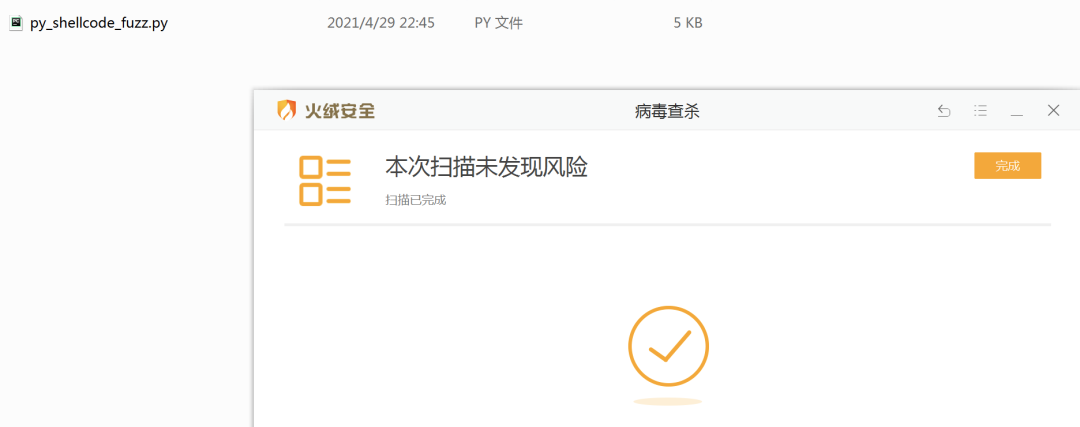Select the py_shellcode_fuzz.py file icon
Screen dimensions: 1080x427
[16, 23]
